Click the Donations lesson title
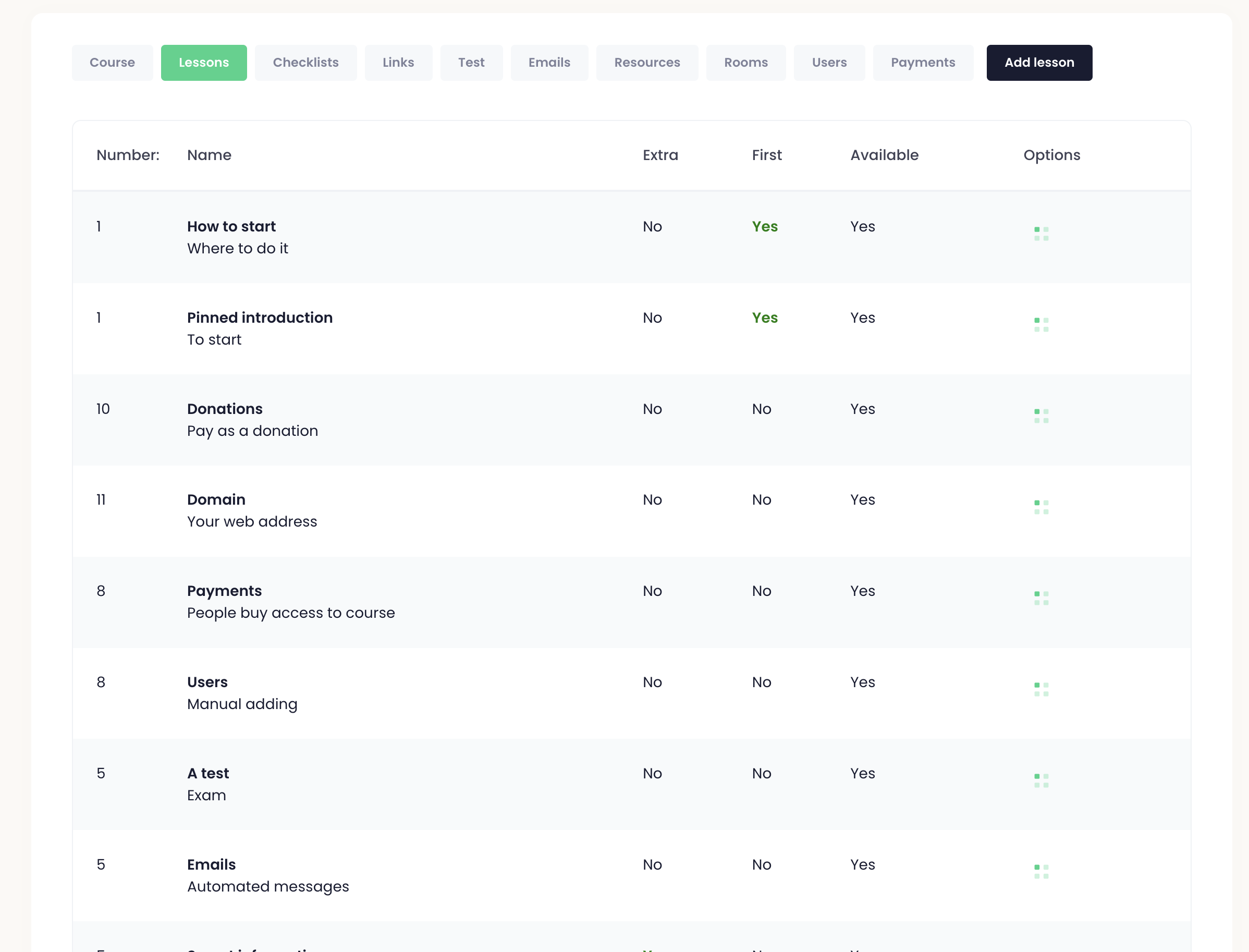Viewport: 1249px width, 952px height. 225,409
